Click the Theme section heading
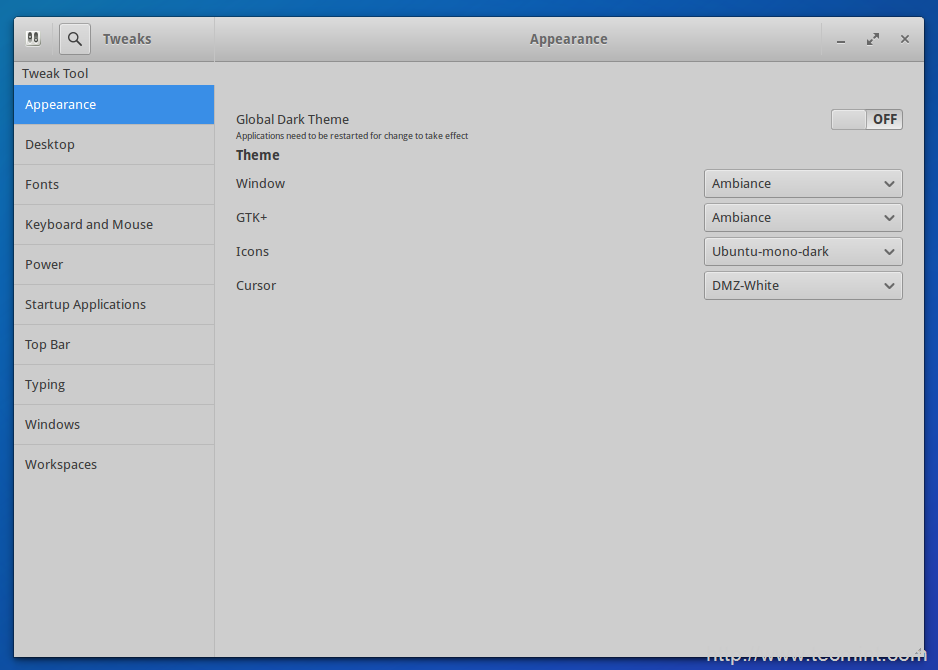This screenshot has height=670, width=938. tap(257, 156)
